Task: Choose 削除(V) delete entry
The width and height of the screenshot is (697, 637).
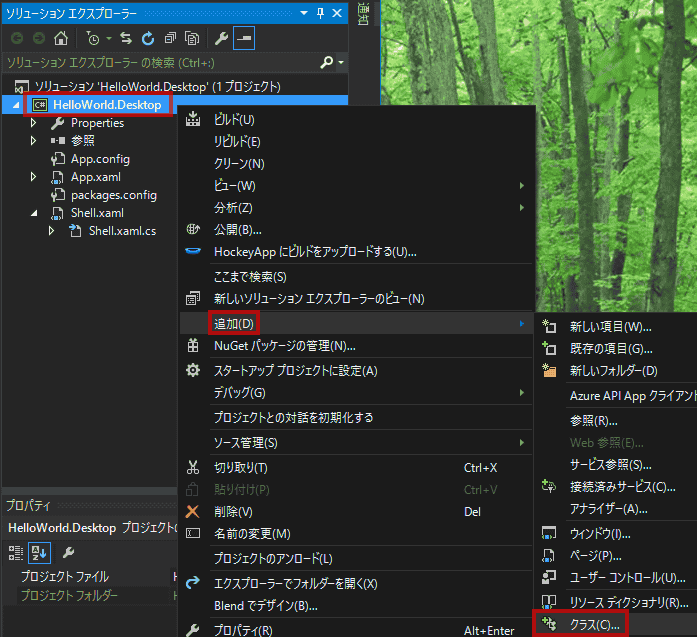Action: tap(356, 512)
